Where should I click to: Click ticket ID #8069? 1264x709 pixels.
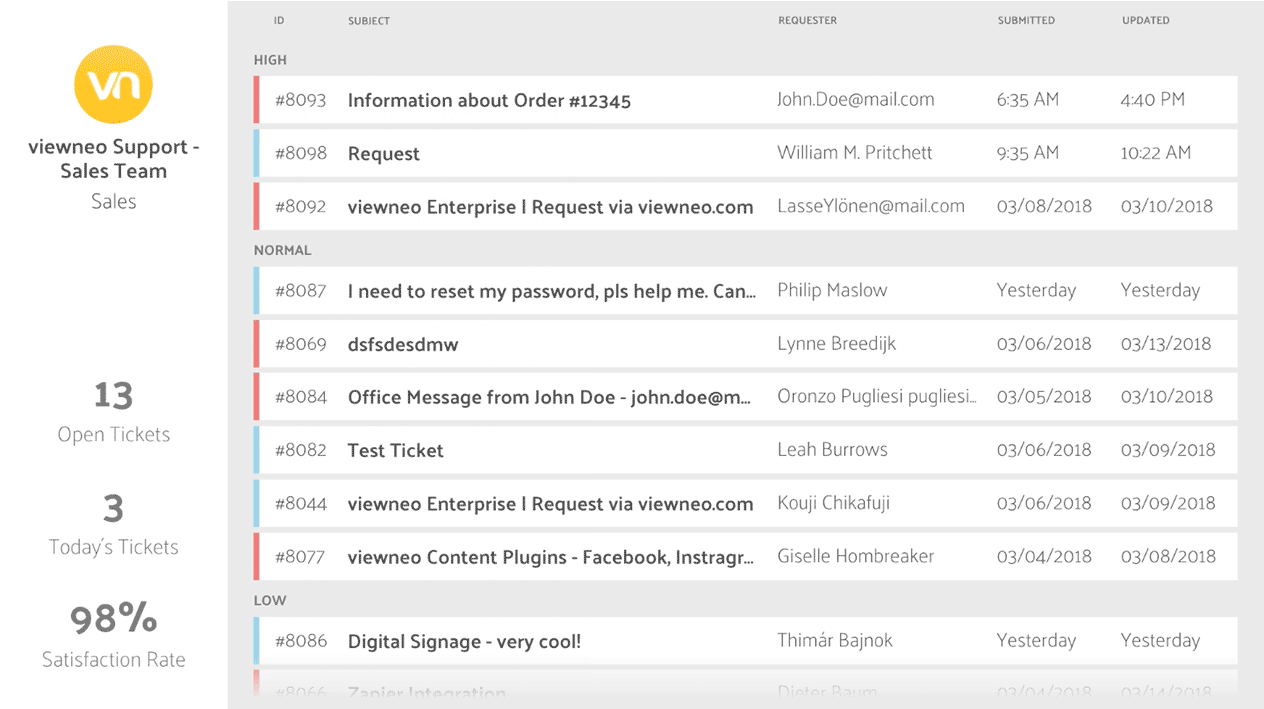click(301, 344)
